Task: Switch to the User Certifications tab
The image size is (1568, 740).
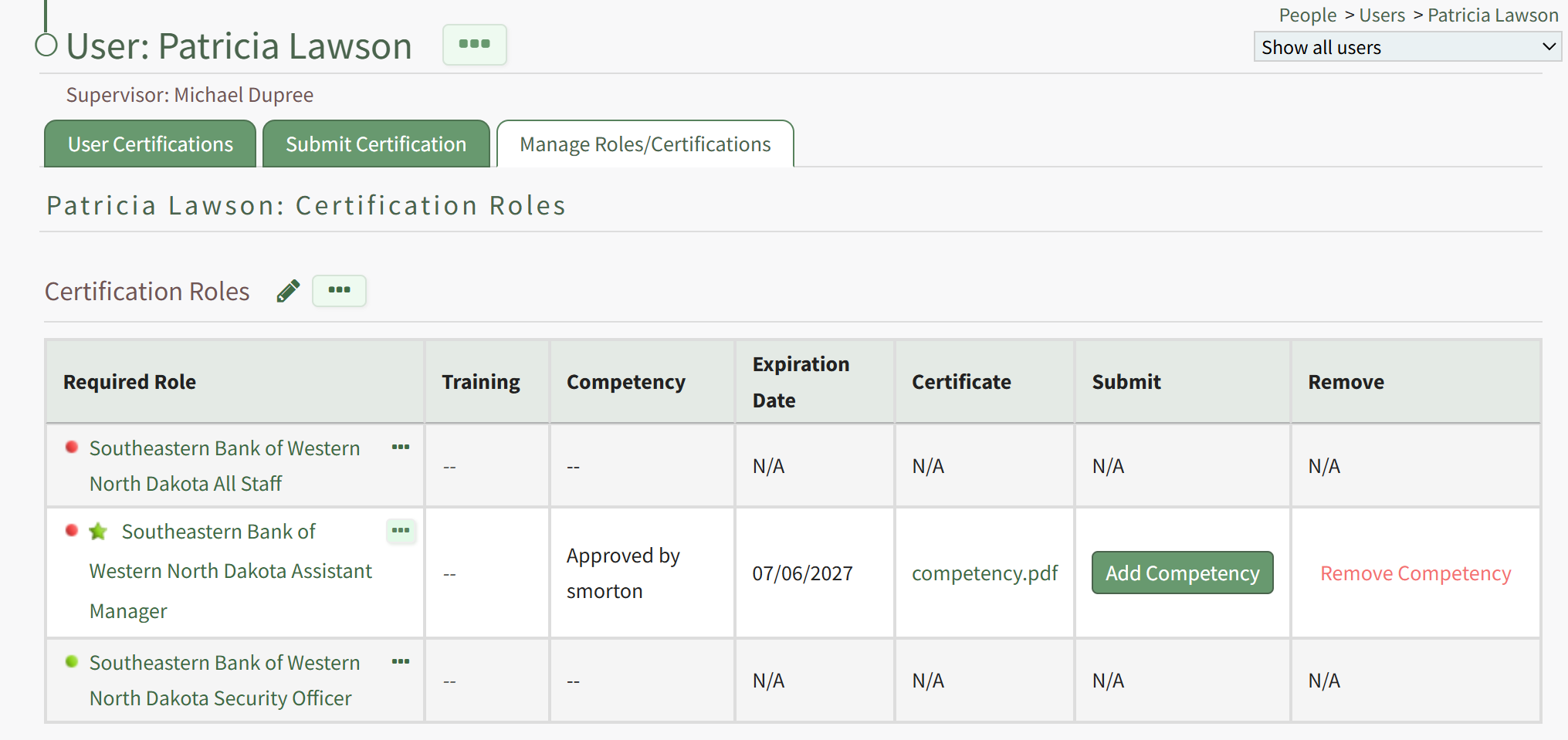Action: [x=150, y=144]
